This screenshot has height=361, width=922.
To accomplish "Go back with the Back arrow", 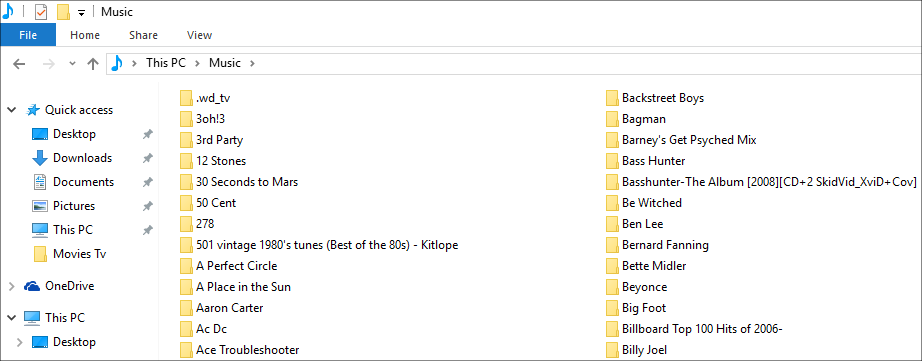I will coord(19,63).
